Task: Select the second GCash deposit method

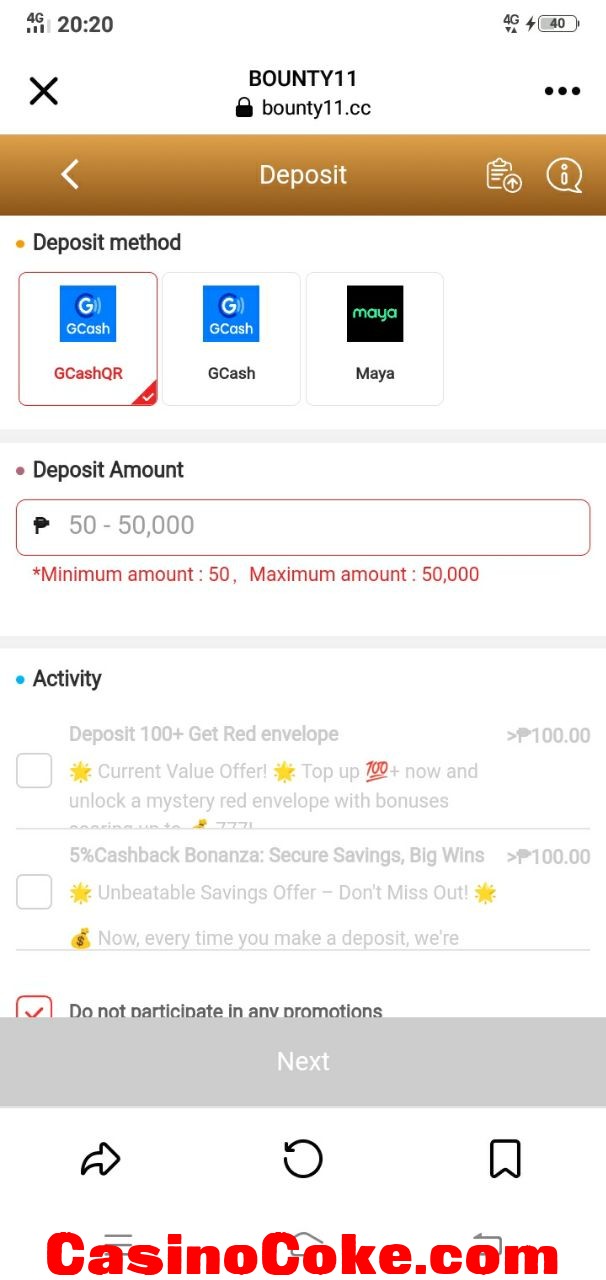Action: pyautogui.click(x=231, y=339)
